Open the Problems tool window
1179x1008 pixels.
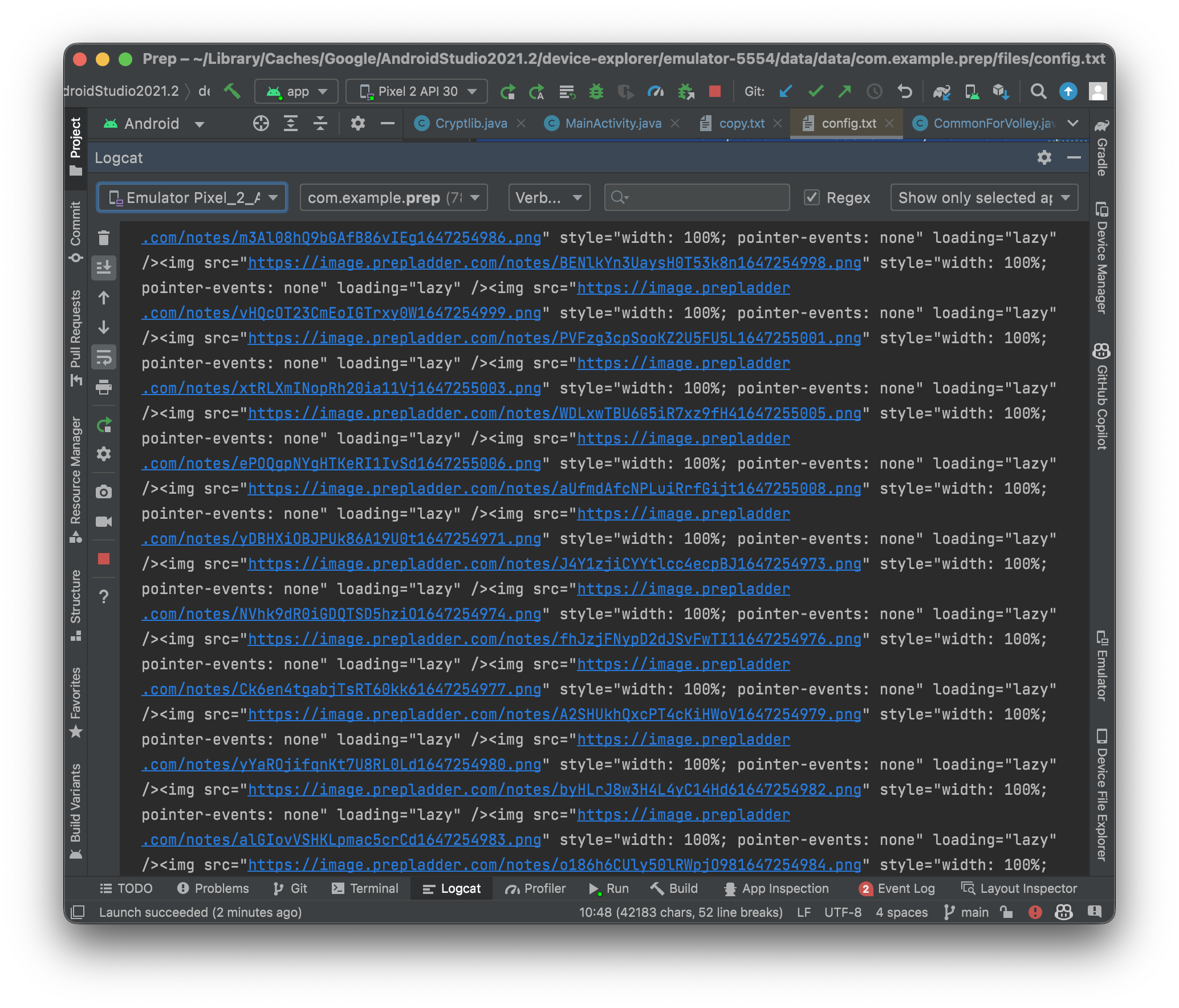pos(213,888)
